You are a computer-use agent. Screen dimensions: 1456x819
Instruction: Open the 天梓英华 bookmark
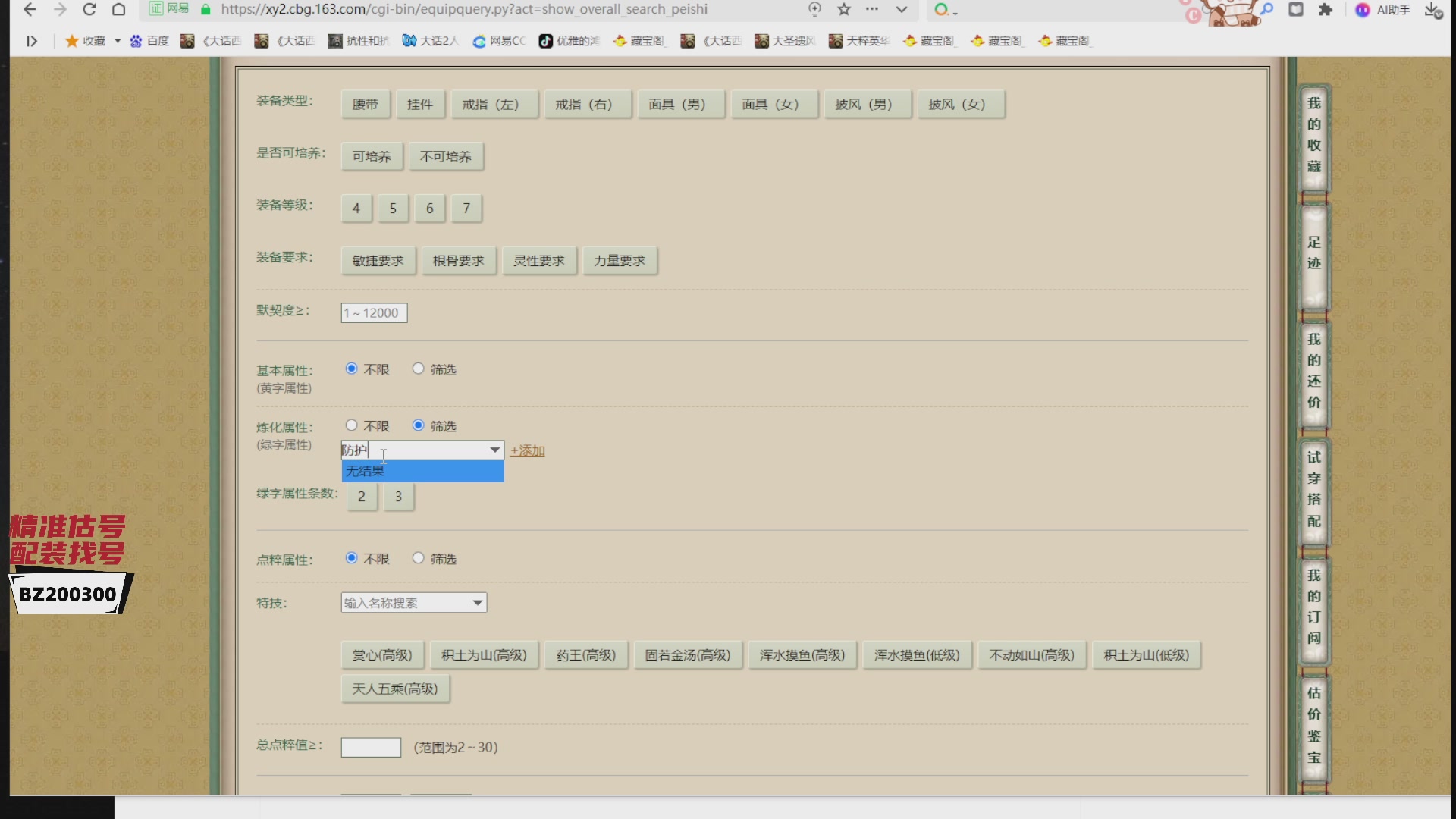[x=859, y=41]
